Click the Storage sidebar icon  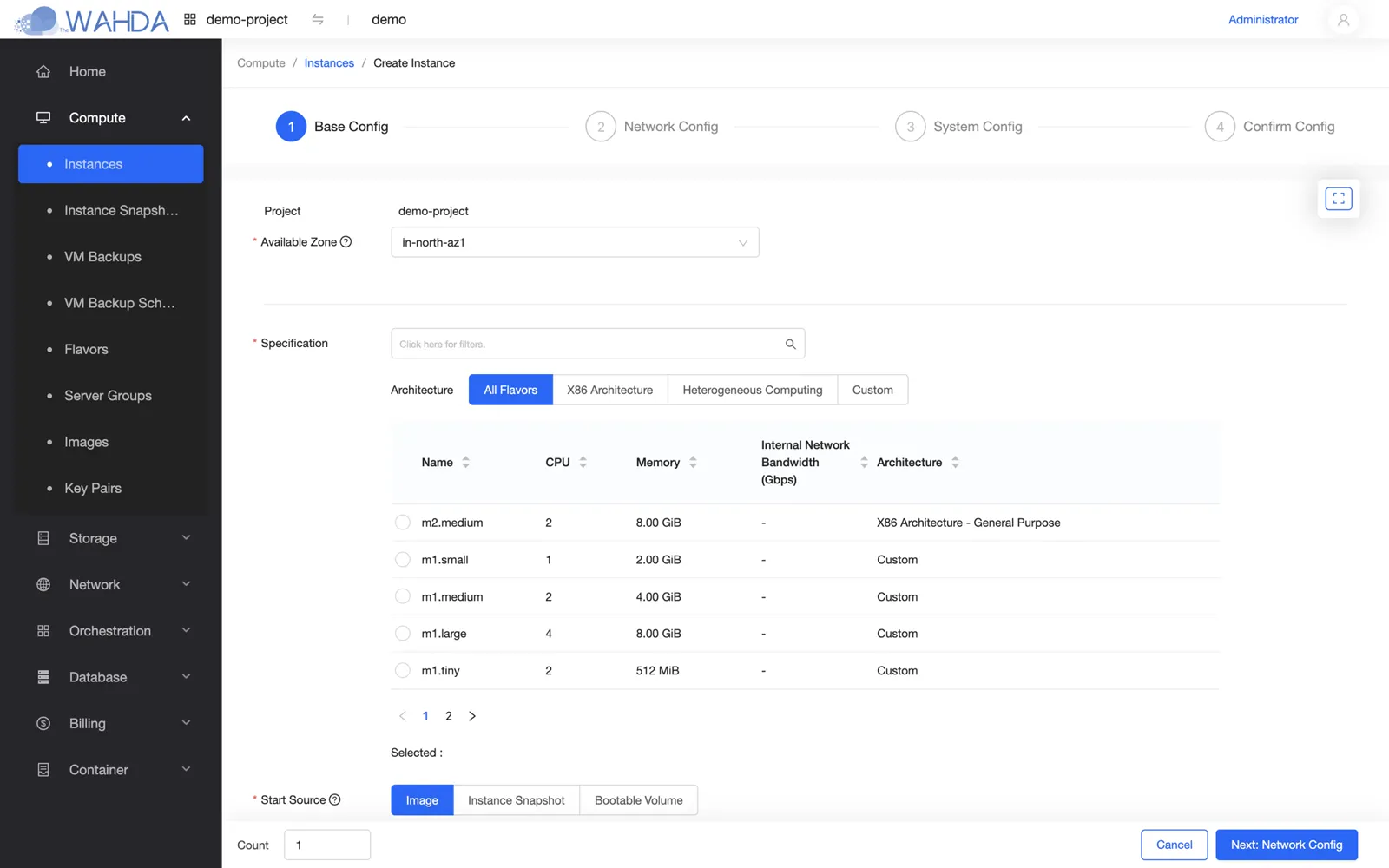click(x=43, y=538)
